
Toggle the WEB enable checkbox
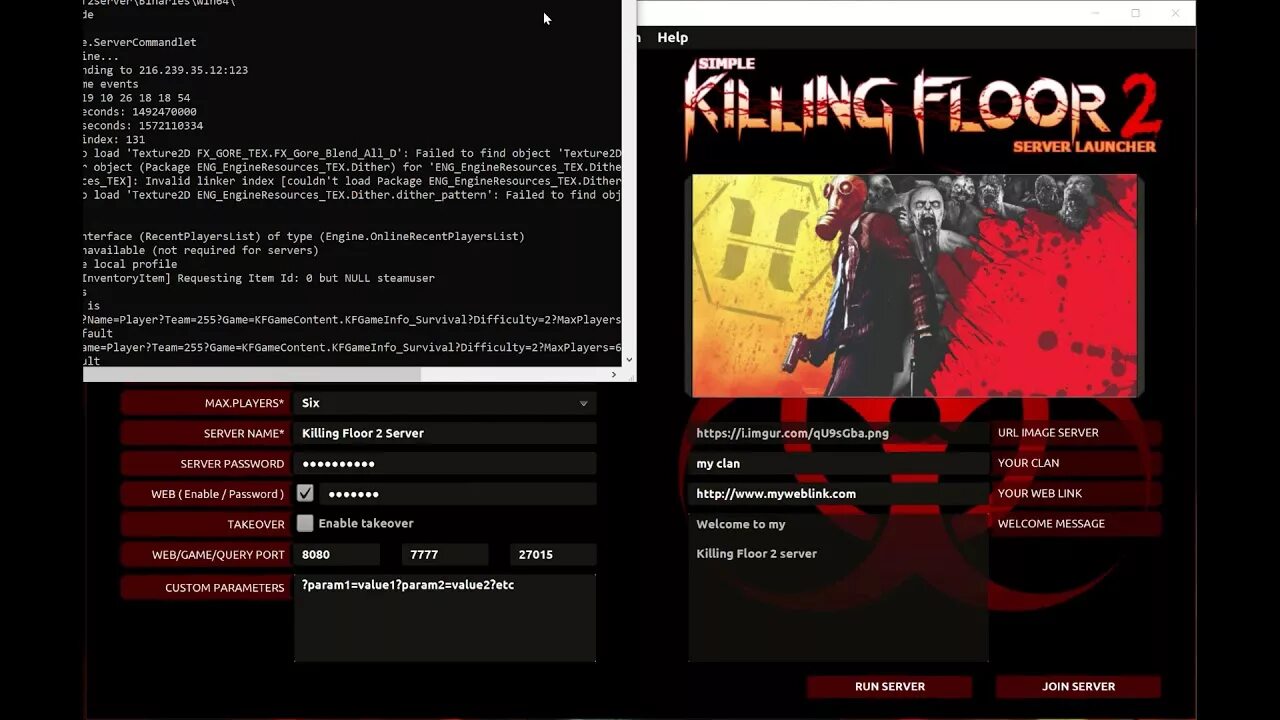(x=305, y=493)
